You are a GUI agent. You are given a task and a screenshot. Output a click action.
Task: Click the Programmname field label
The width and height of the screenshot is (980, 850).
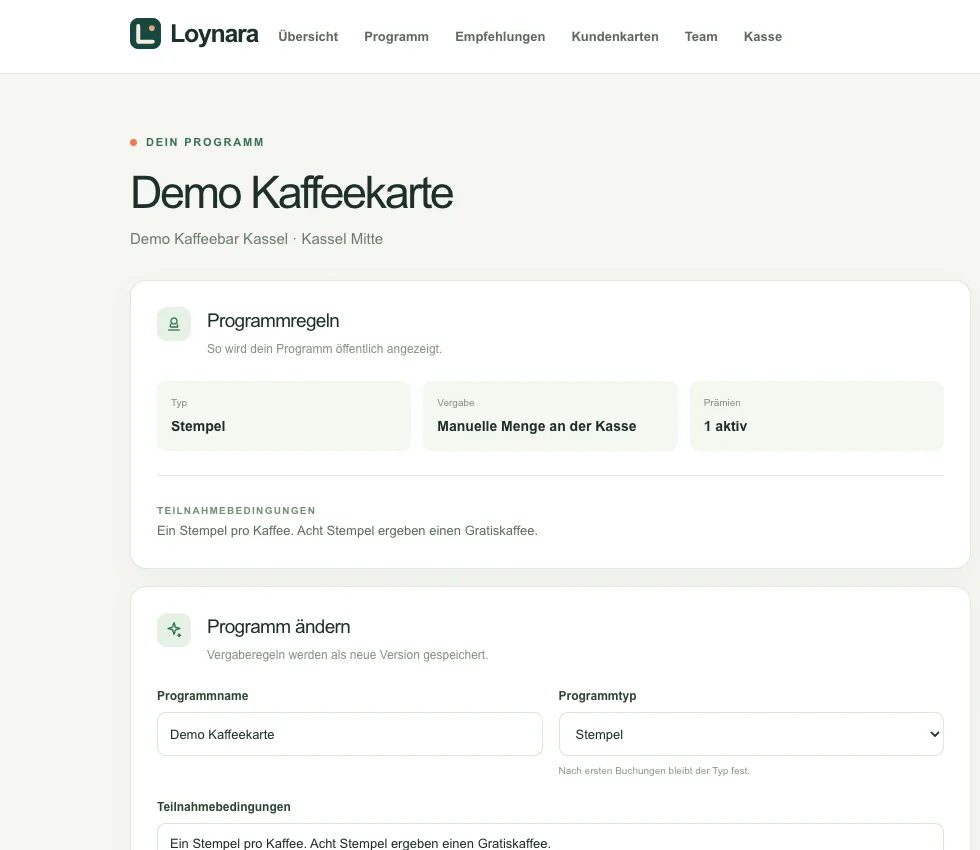[202, 696]
